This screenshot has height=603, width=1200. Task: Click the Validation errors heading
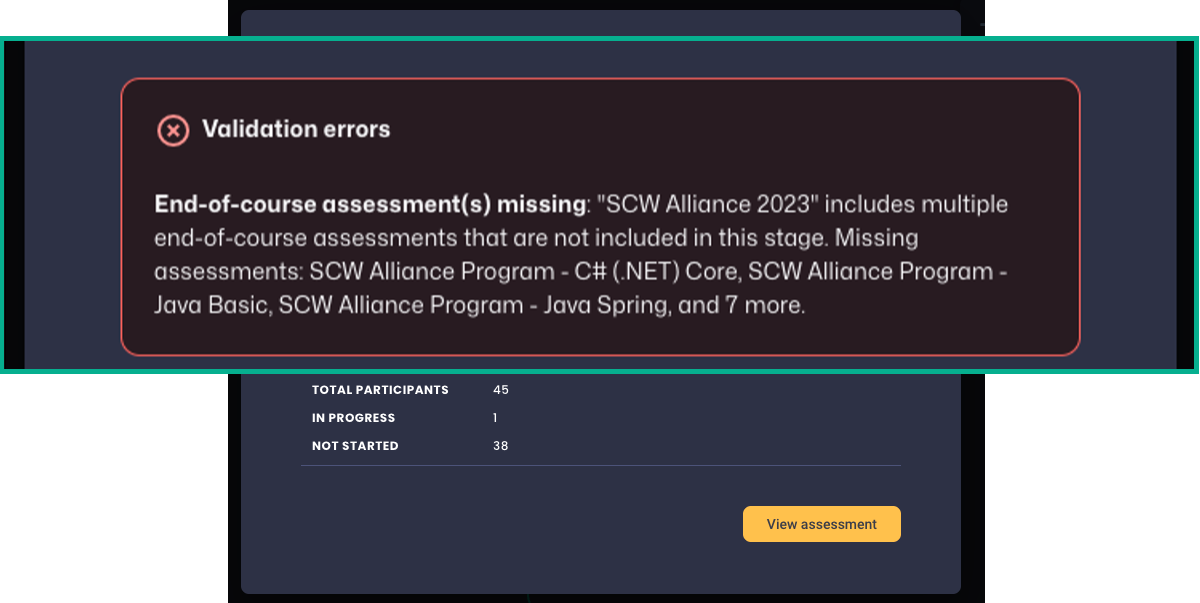point(296,128)
